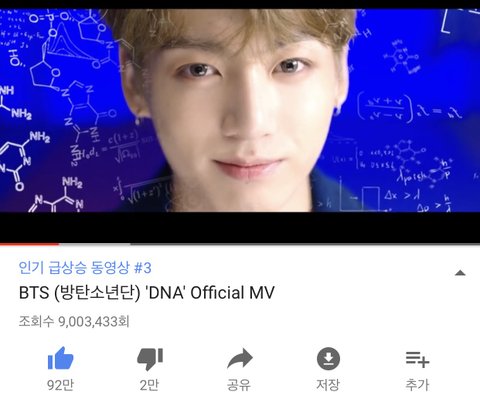Select the 저장 save label
480x402 pixels.
click(x=328, y=385)
